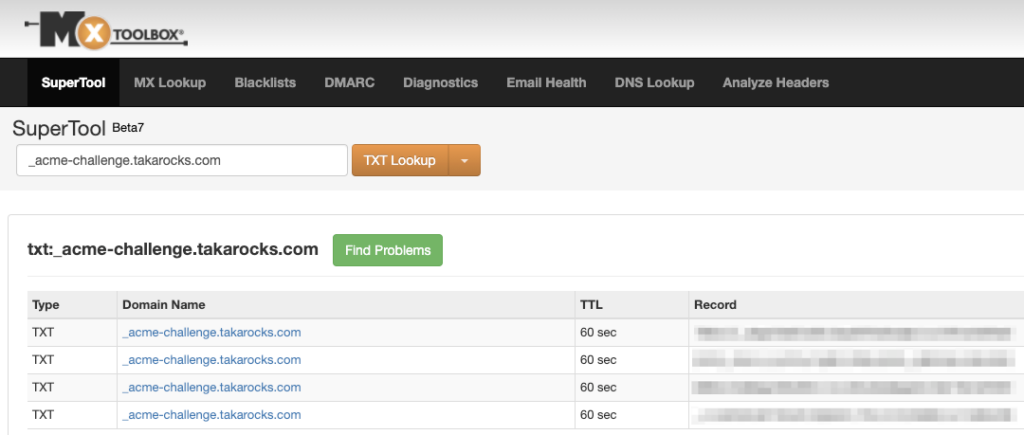1024x435 pixels.
Task: Open second row _acme-challenge.takarocks.com link
Action: pos(212,360)
